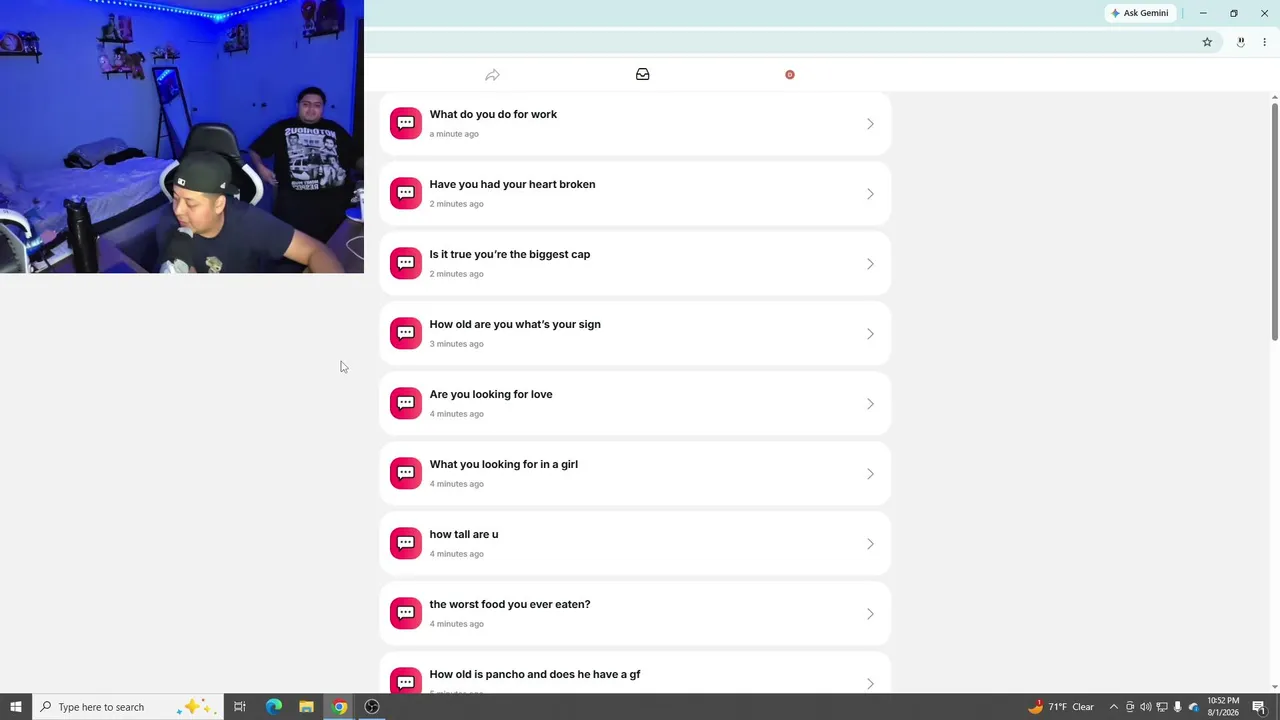Open message 'Have you had your heart broken'
Screen dimensions: 1280x720
(x=634, y=193)
